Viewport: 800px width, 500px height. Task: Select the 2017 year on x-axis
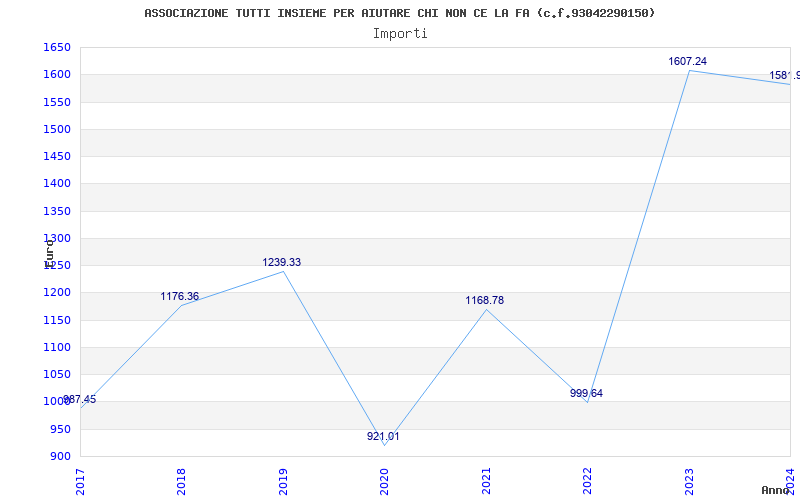pyautogui.click(x=81, y=480)
